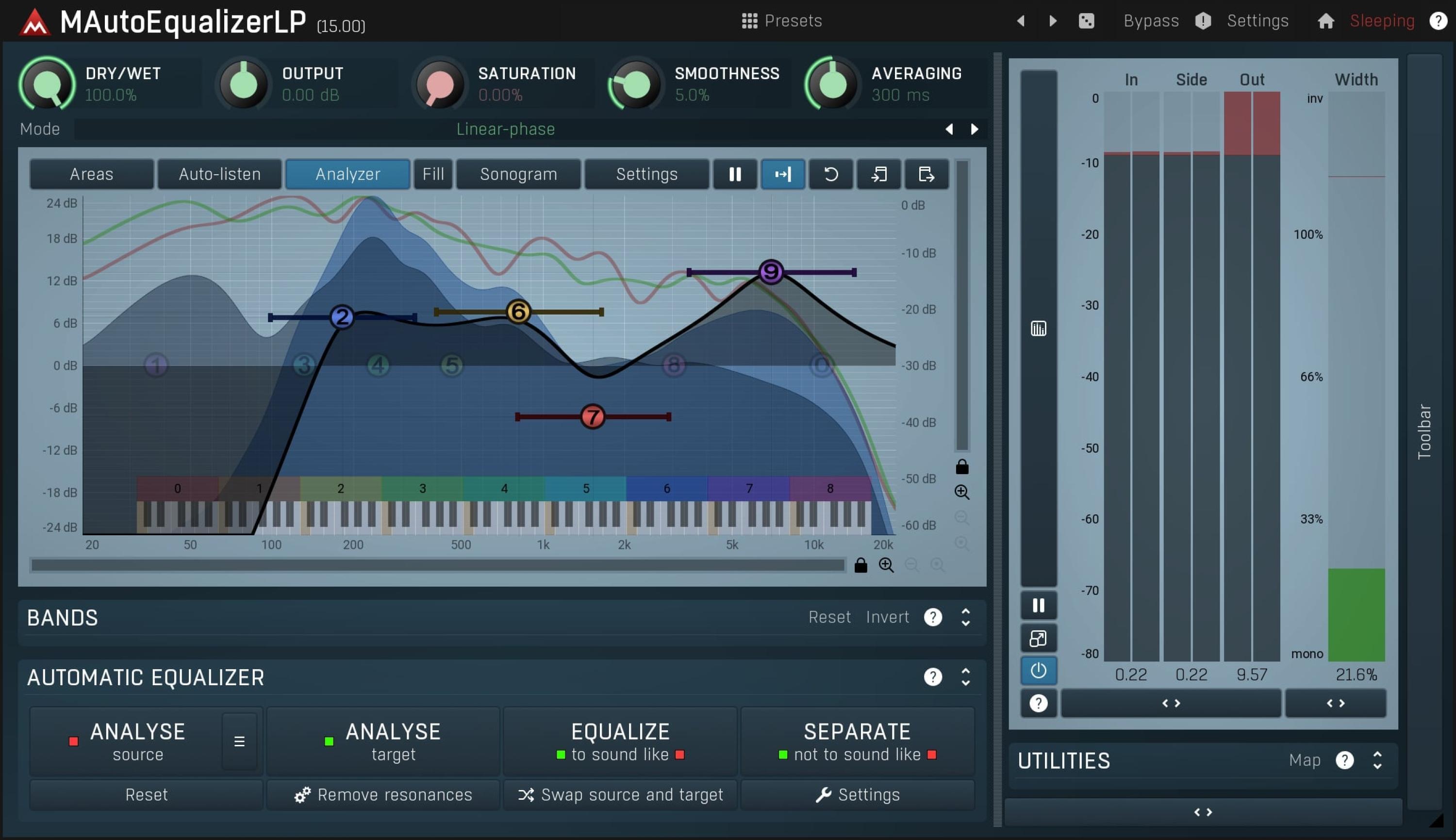This screenshot has width=1456, height=840.
Task: Click the lock icon beside the zoom controls
Action: coord(860,565)
